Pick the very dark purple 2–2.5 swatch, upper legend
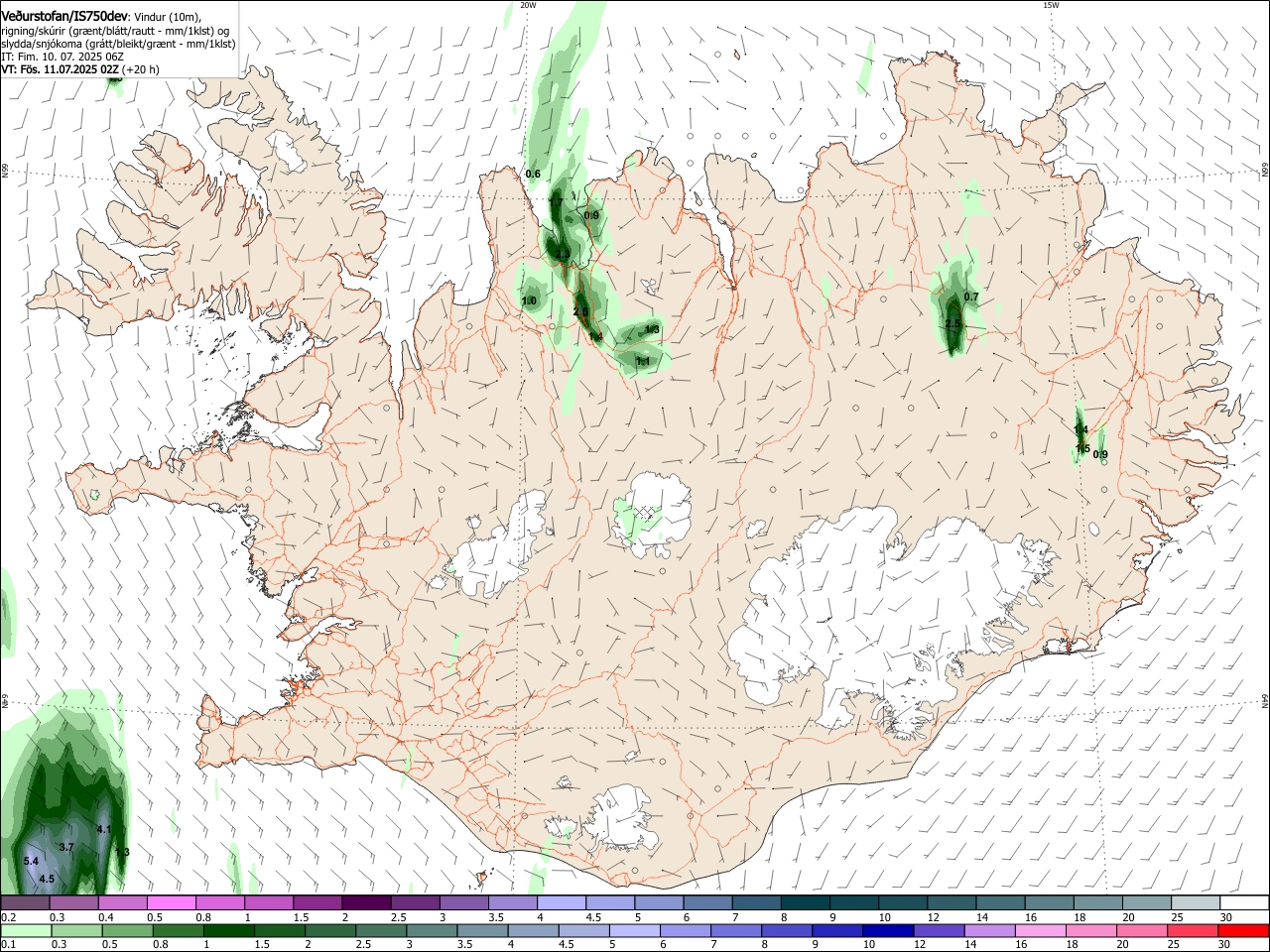The image size is (1270, 952). [366, 902]
